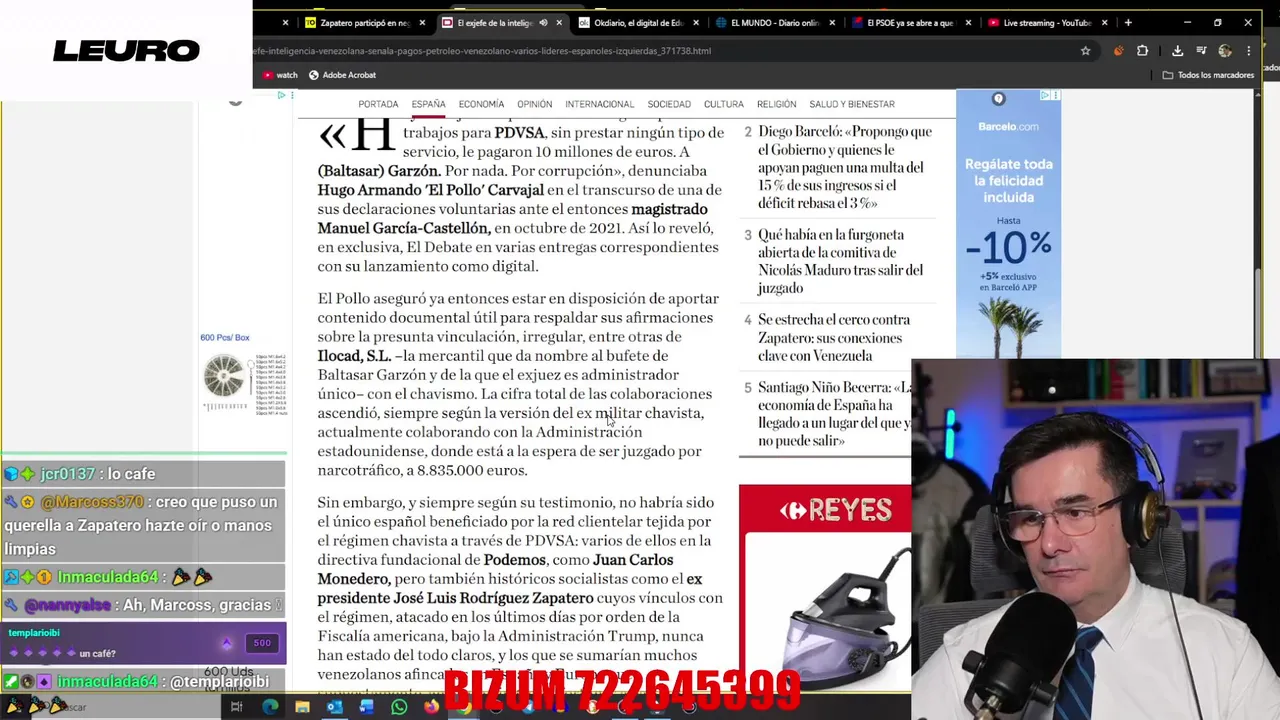Open the browser extensions puzzle icon

click(1143, 51)
